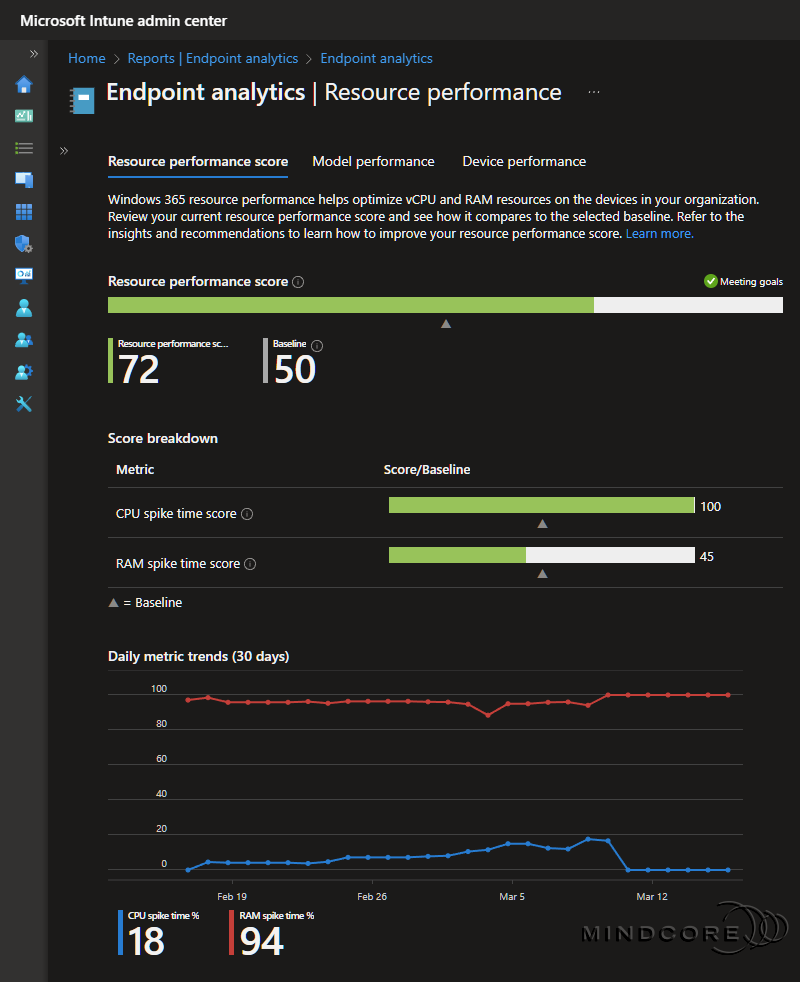The width and height of the screenshot is (800, 982).
Task: Open the Device performance tab
Action: [x=524, y=161]
